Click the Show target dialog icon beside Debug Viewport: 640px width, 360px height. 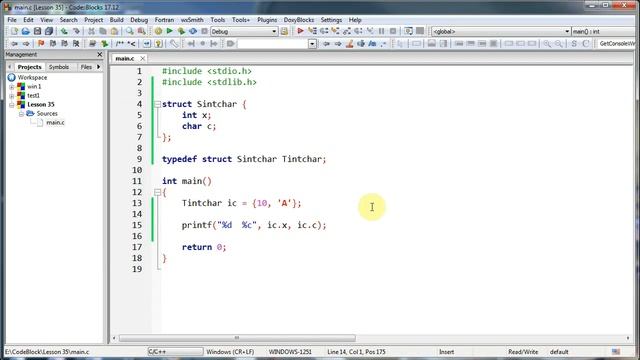(284, 31)
